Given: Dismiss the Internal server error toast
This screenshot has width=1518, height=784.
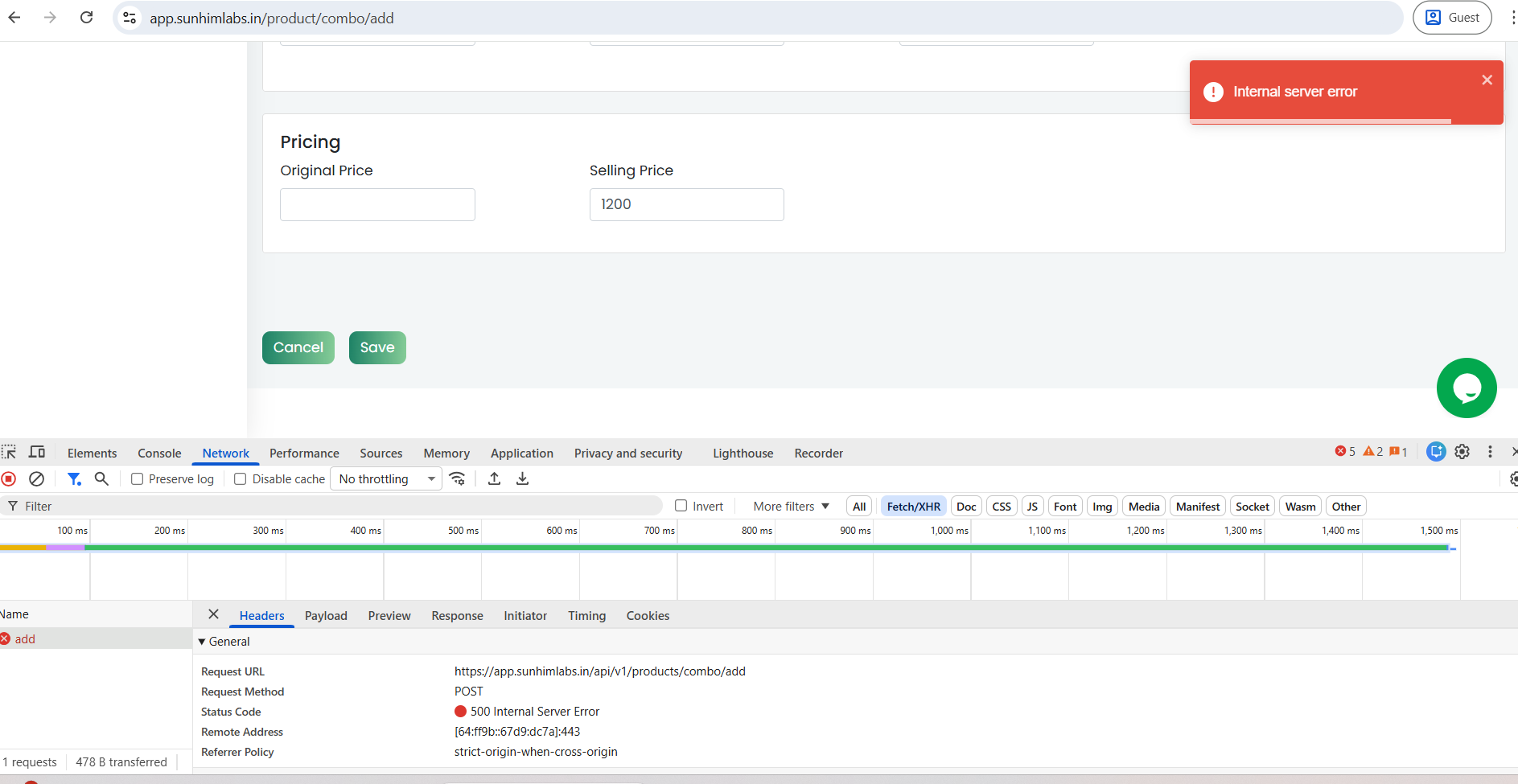Looking at the screenshot, I should point(1487,80).
